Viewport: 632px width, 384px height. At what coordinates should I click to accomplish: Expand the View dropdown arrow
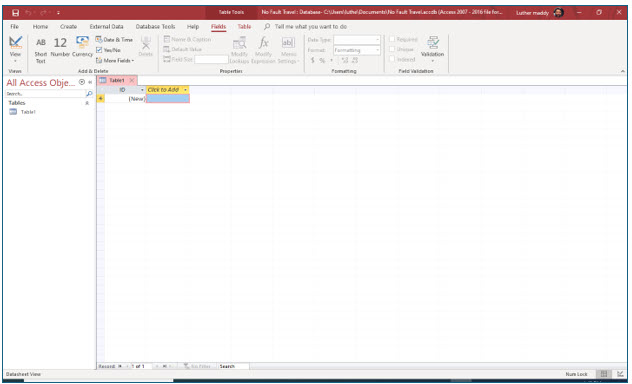click(15, 61)
